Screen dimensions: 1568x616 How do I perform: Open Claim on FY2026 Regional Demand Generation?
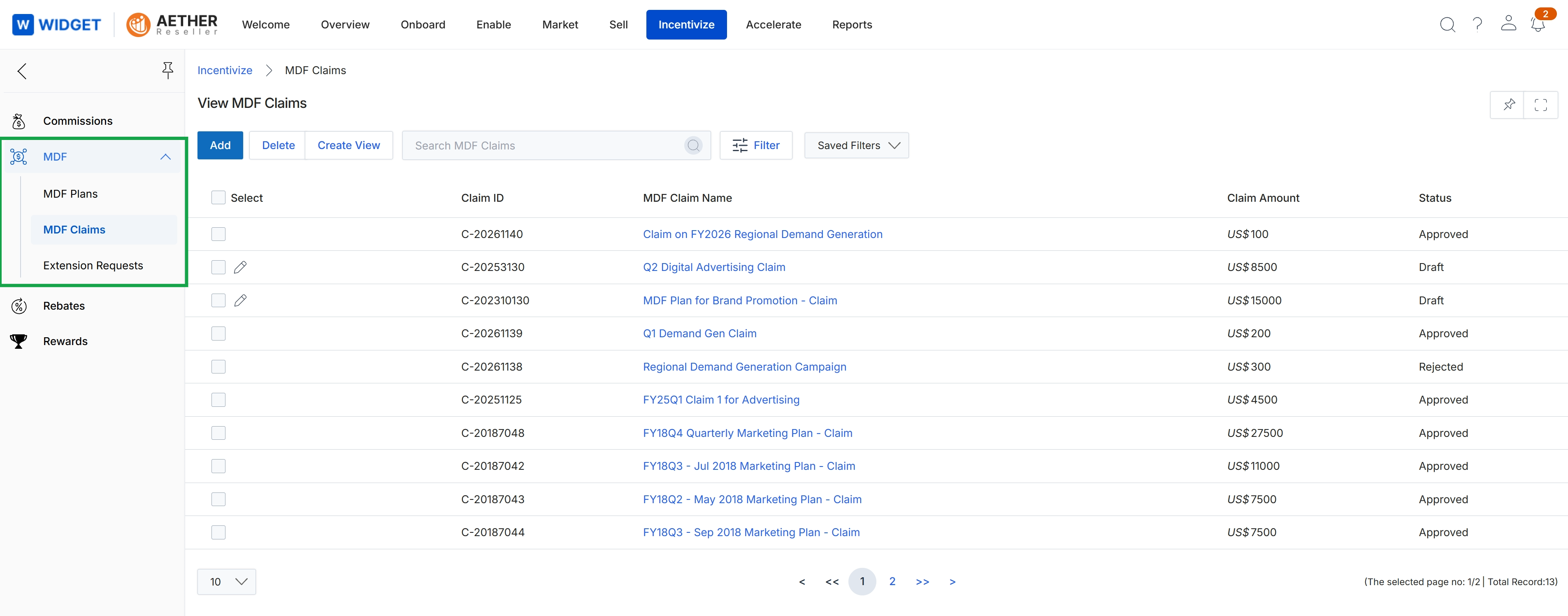click(763, 234)
